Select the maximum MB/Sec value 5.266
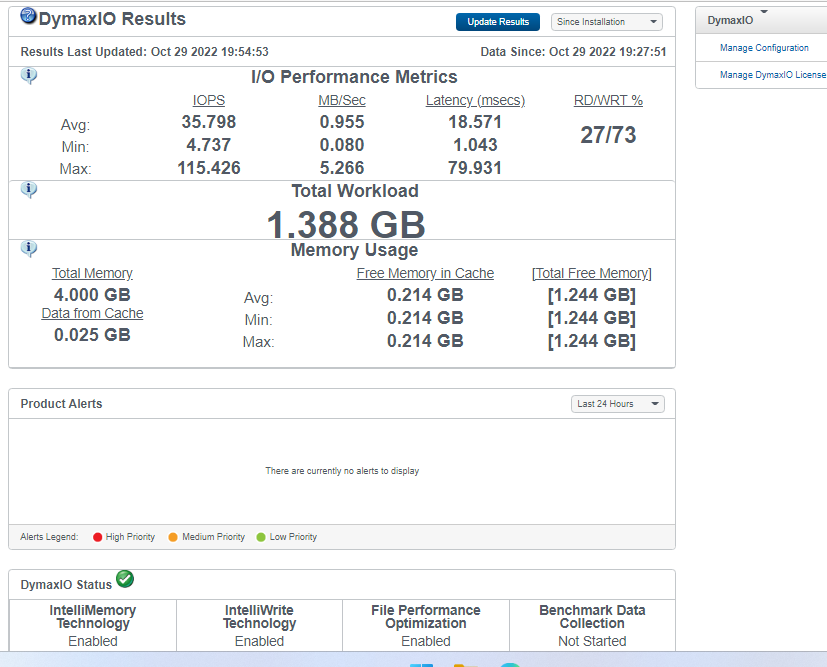The height and width of the screenshot is (667, 827). (x=342, y=168)
